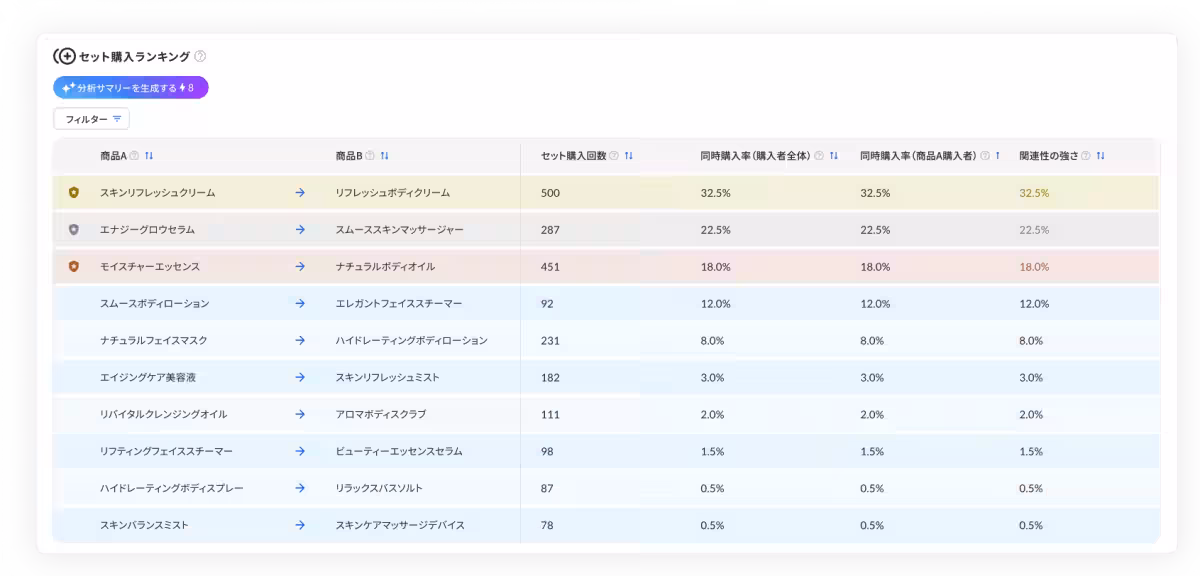Select スムースボディローション product cell
This screenshot has width=1200, height=576.
[154, 303]
